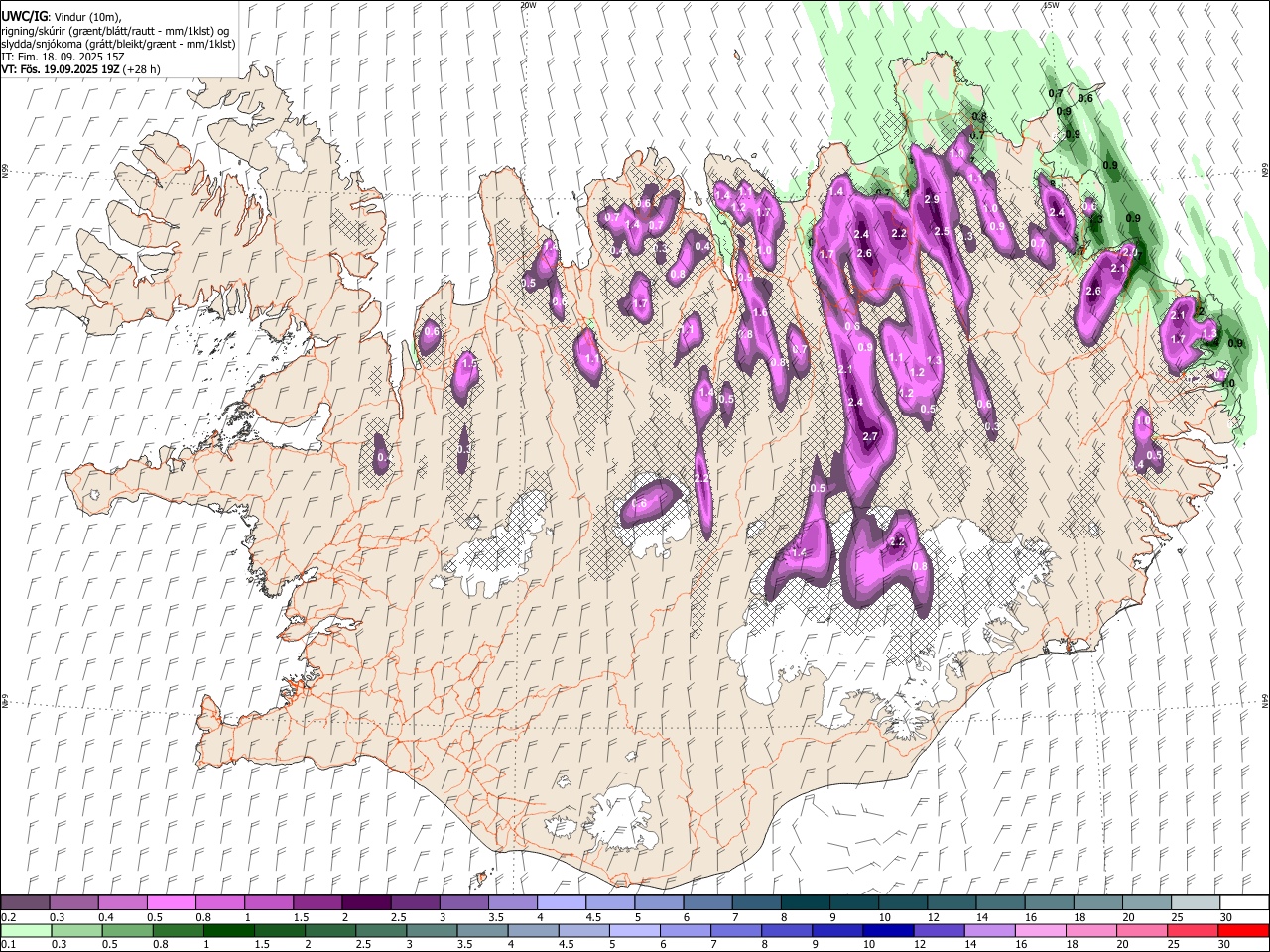Click the '2.7' snowfall value on the map

click(x=871, y=437)
